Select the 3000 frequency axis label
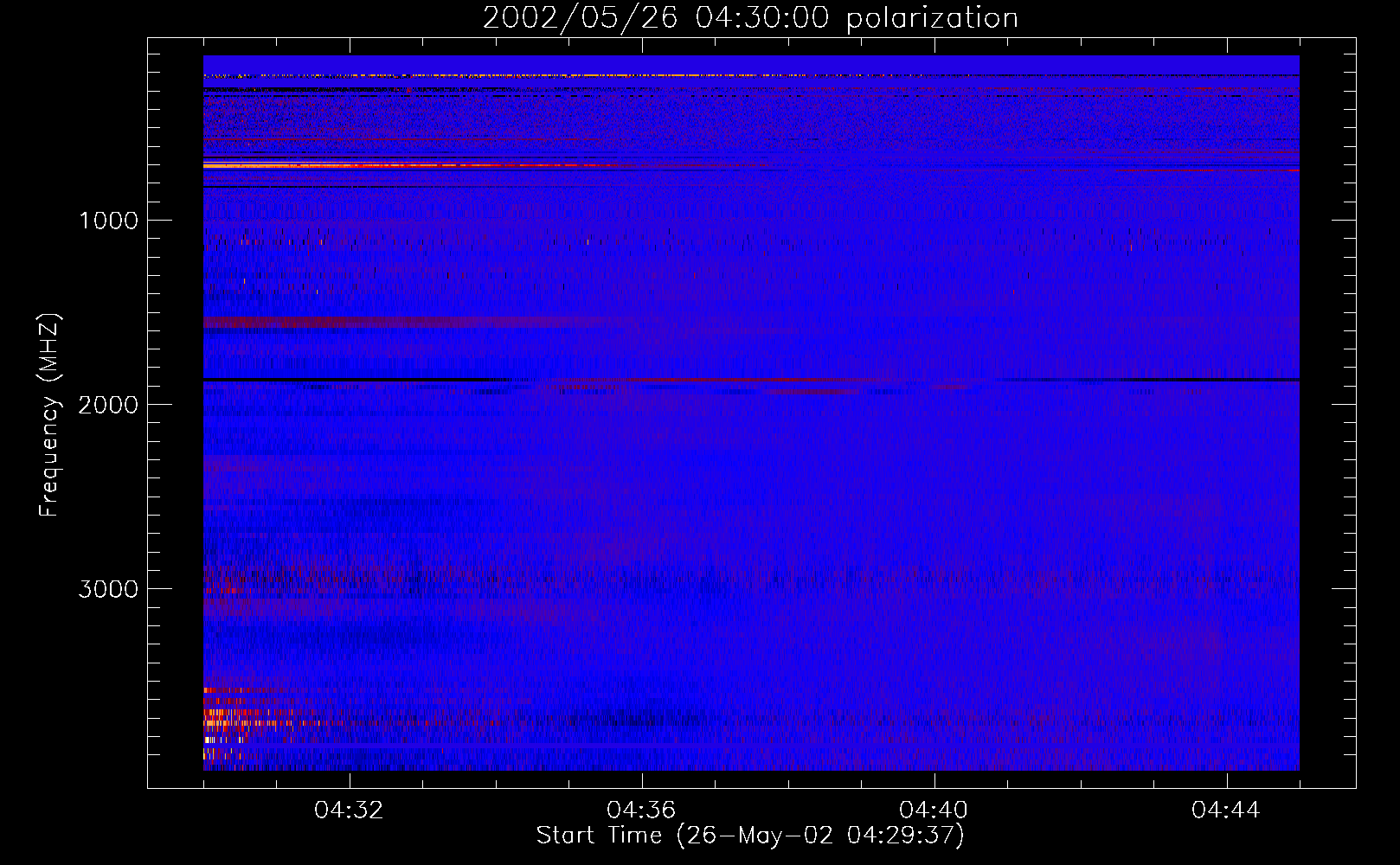This screenshot has height=865, width=1400. point(108,589)
